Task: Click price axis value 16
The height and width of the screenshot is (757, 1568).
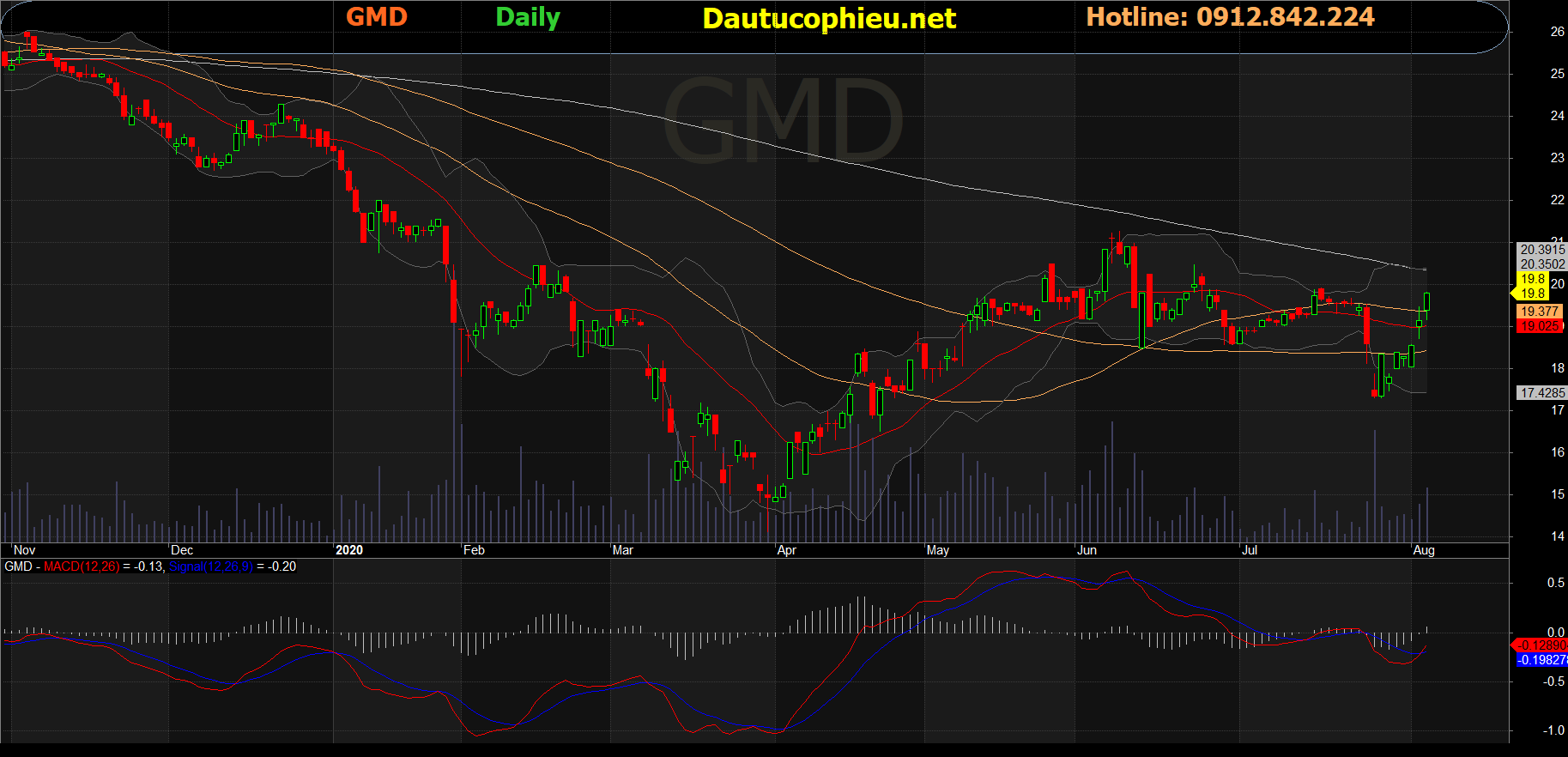Action: 1557,452
